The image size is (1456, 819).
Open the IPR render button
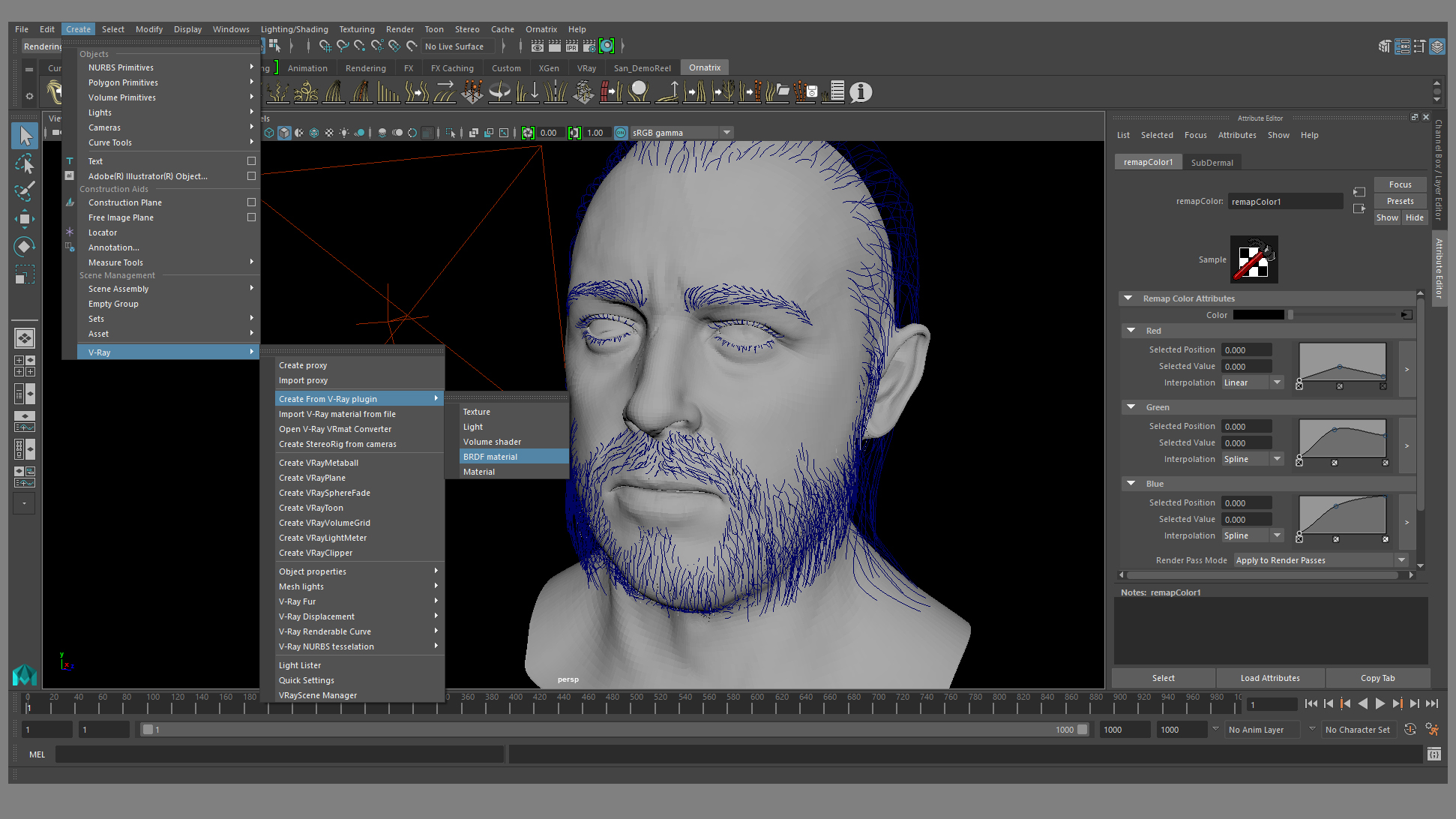(571, 46)
